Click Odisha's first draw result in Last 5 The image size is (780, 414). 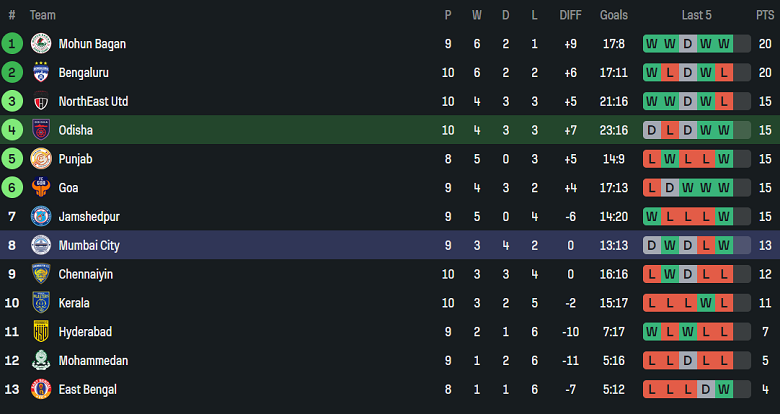pyautogui.click(x=652, y=130)
